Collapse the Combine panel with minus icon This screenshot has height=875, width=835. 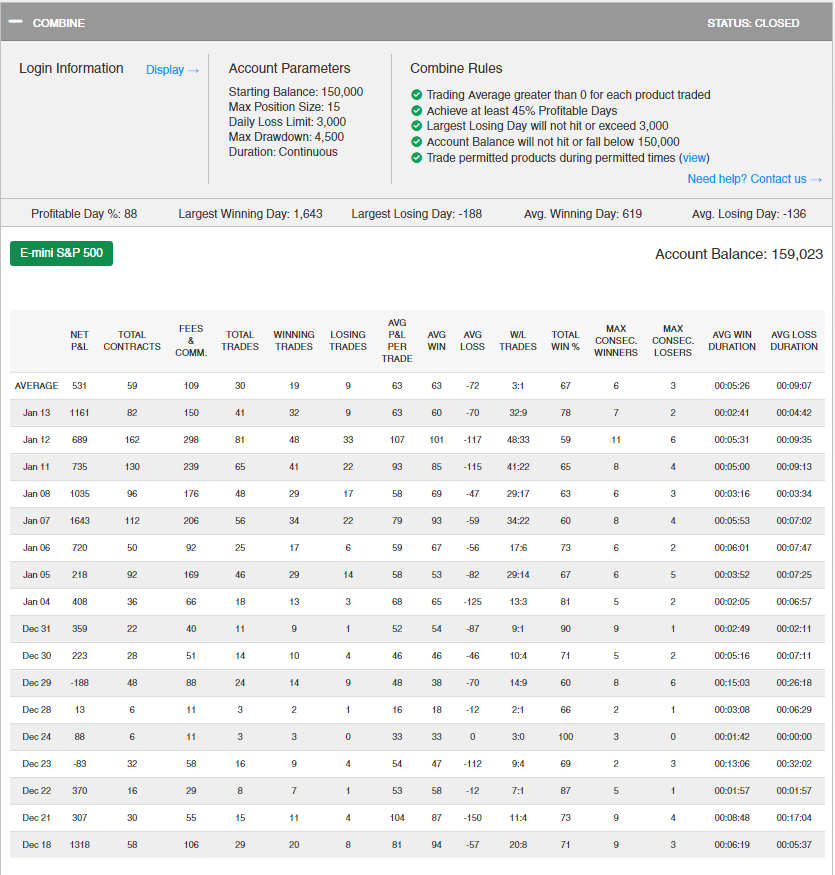coord(18,22)
